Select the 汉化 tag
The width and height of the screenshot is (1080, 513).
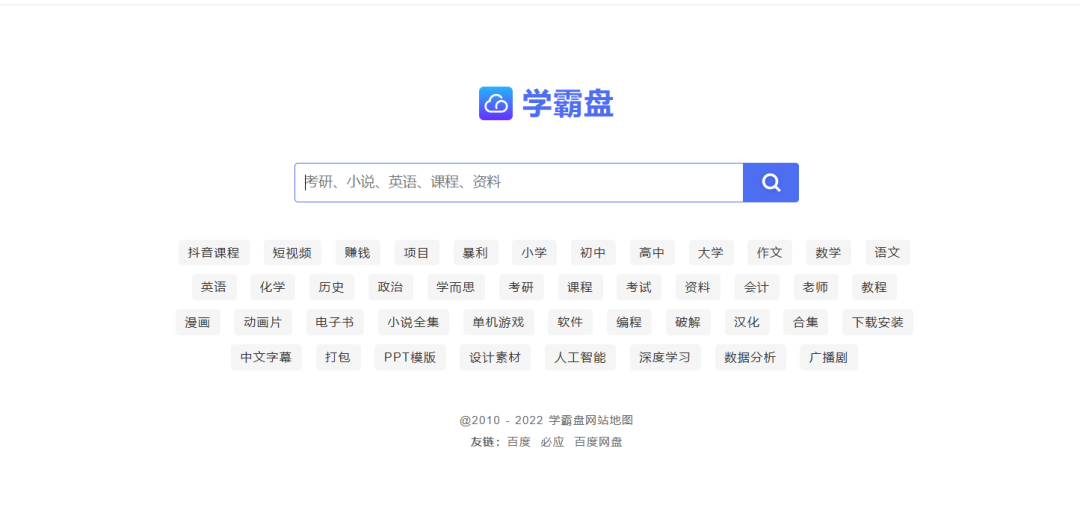(747, 322)
